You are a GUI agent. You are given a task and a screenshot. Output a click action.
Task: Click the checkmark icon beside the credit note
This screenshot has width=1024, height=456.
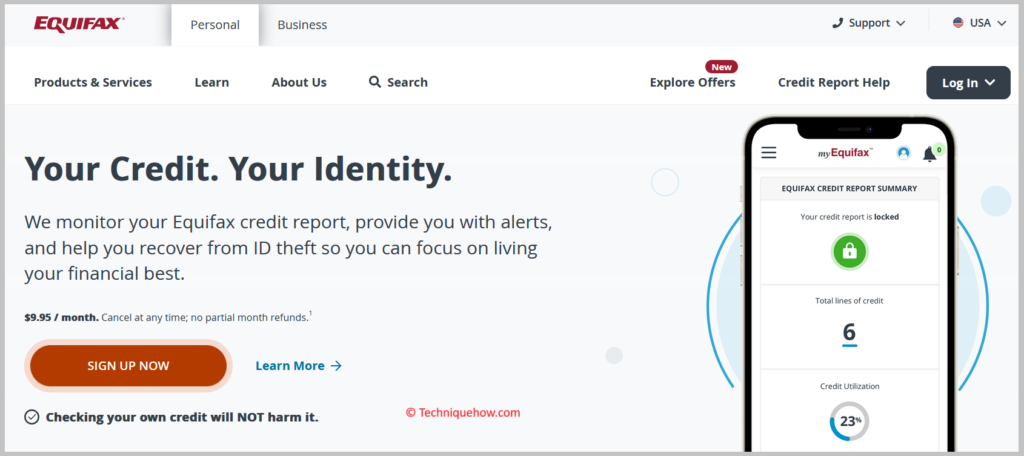31,417
